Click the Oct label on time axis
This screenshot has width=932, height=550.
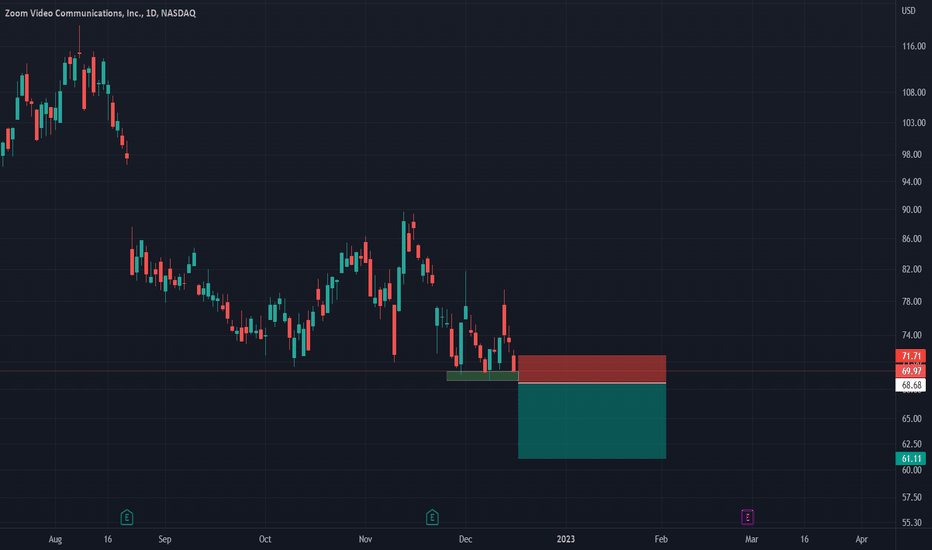(265, 539)
